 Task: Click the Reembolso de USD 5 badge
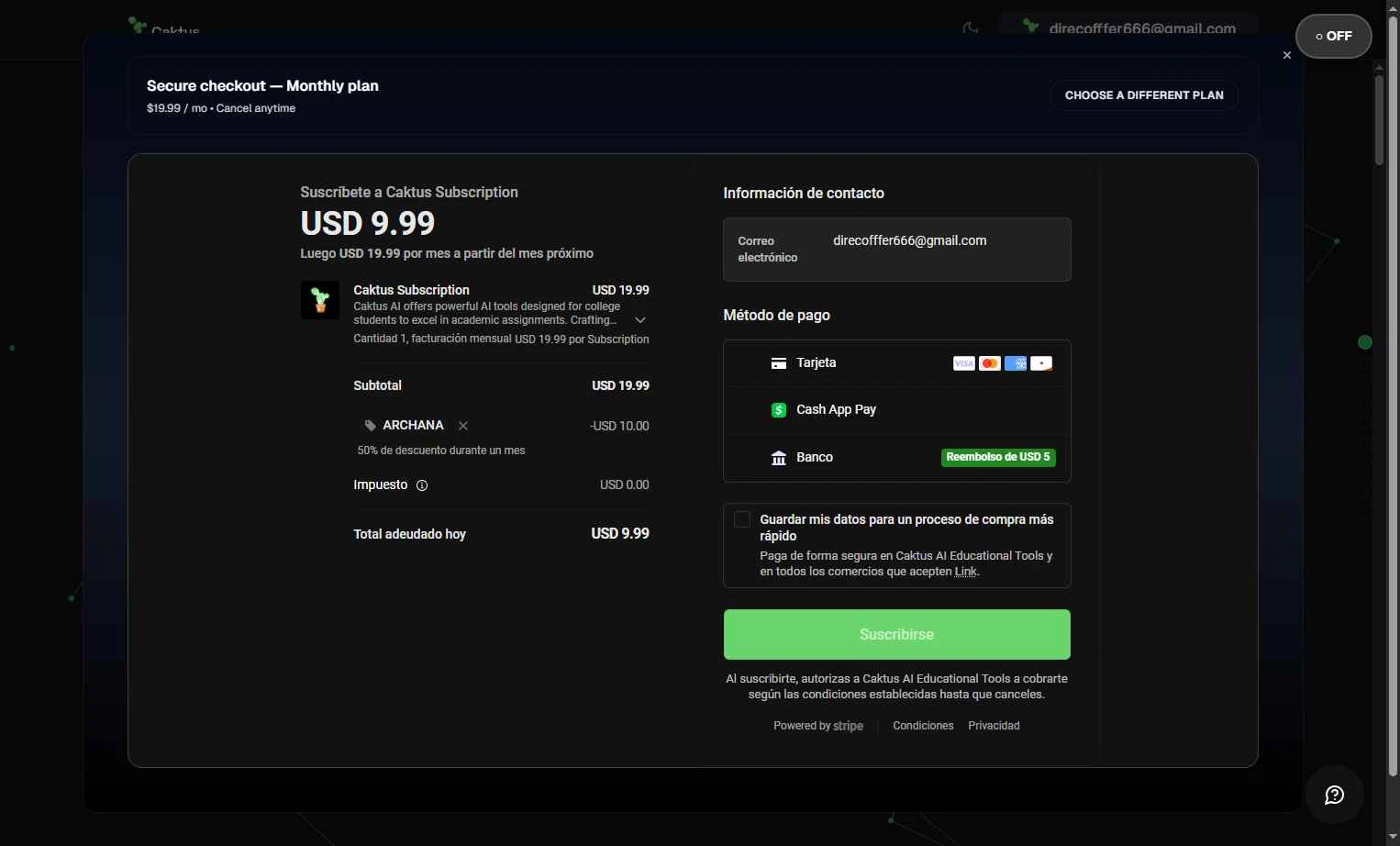point(998,457)
